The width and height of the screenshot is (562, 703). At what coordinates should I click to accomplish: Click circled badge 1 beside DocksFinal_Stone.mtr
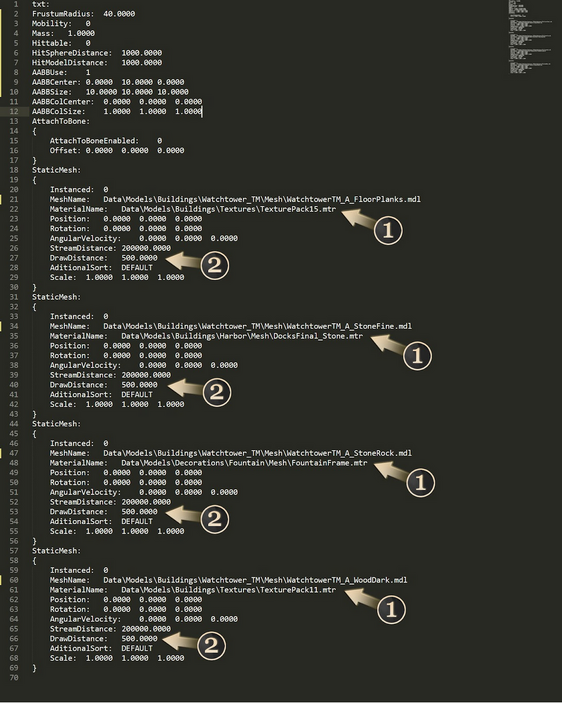tap(417, 356)
